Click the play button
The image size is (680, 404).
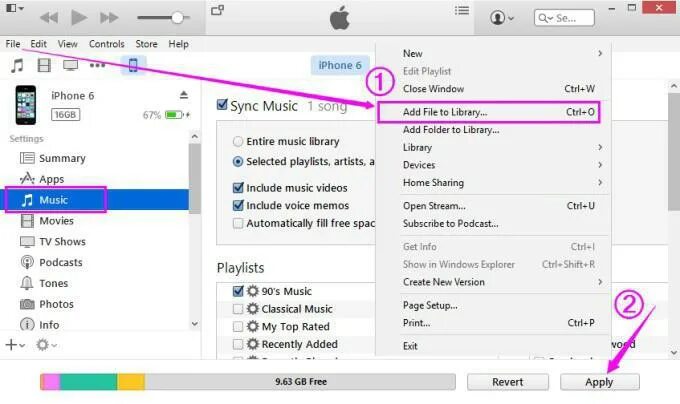click(x=78, y=18)
